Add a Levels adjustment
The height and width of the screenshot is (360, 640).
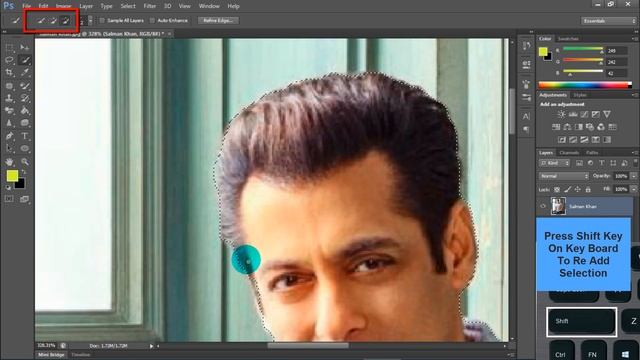(x=573, y=115)
